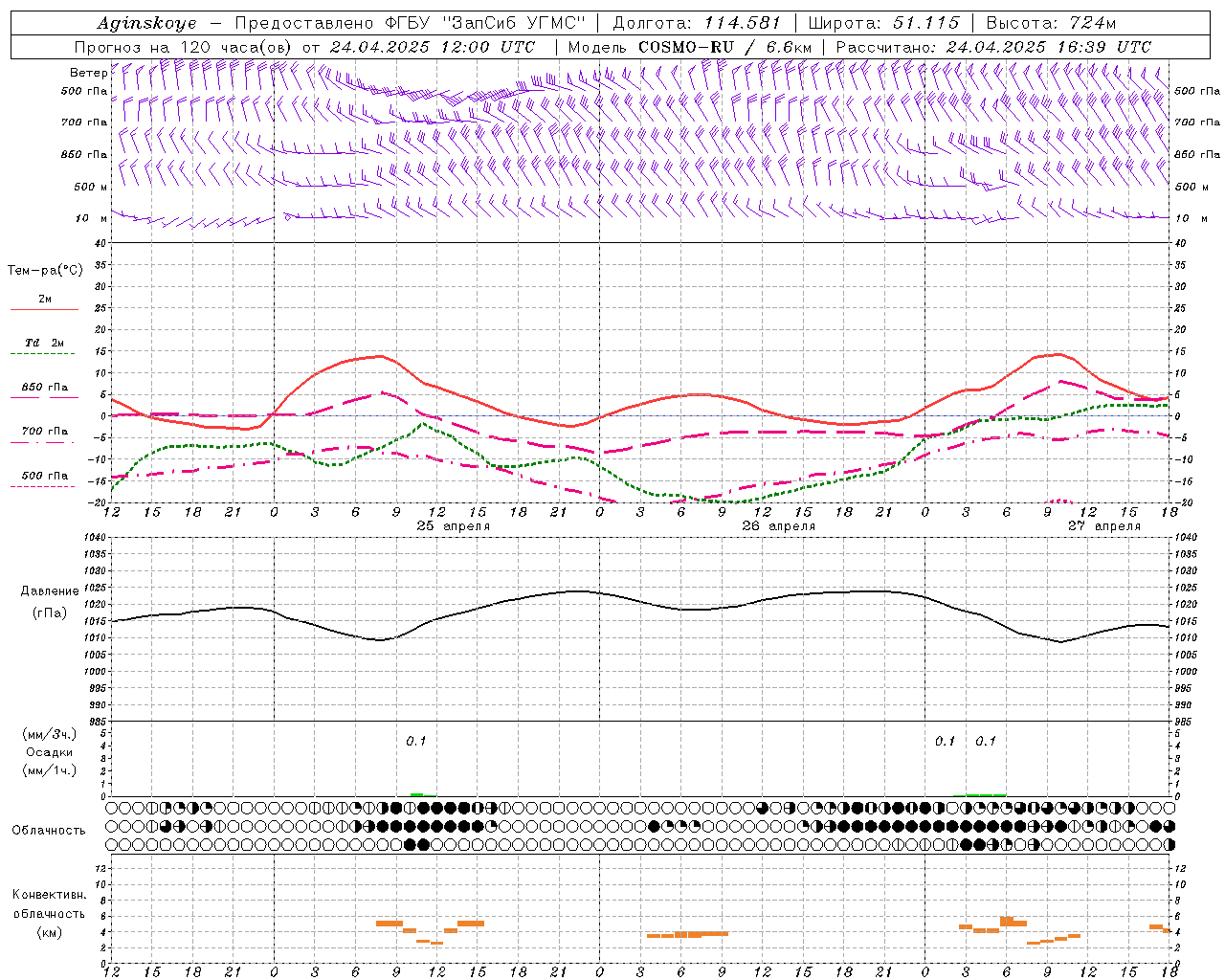This screenshot has width=1225, height=980.
Task: Click the "Осадки" precipitation label
Action: pos(50,752)
